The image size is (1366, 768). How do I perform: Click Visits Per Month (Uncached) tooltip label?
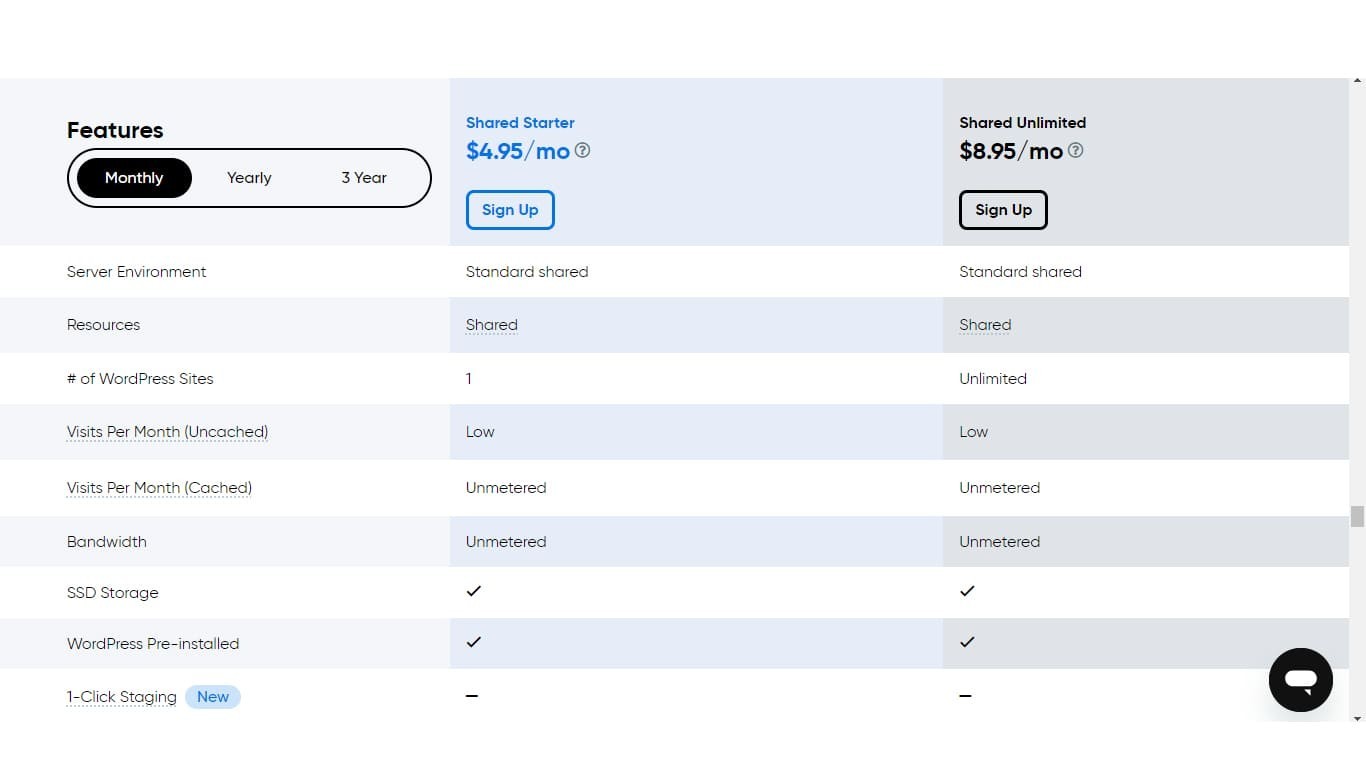(x=167, y=432)
